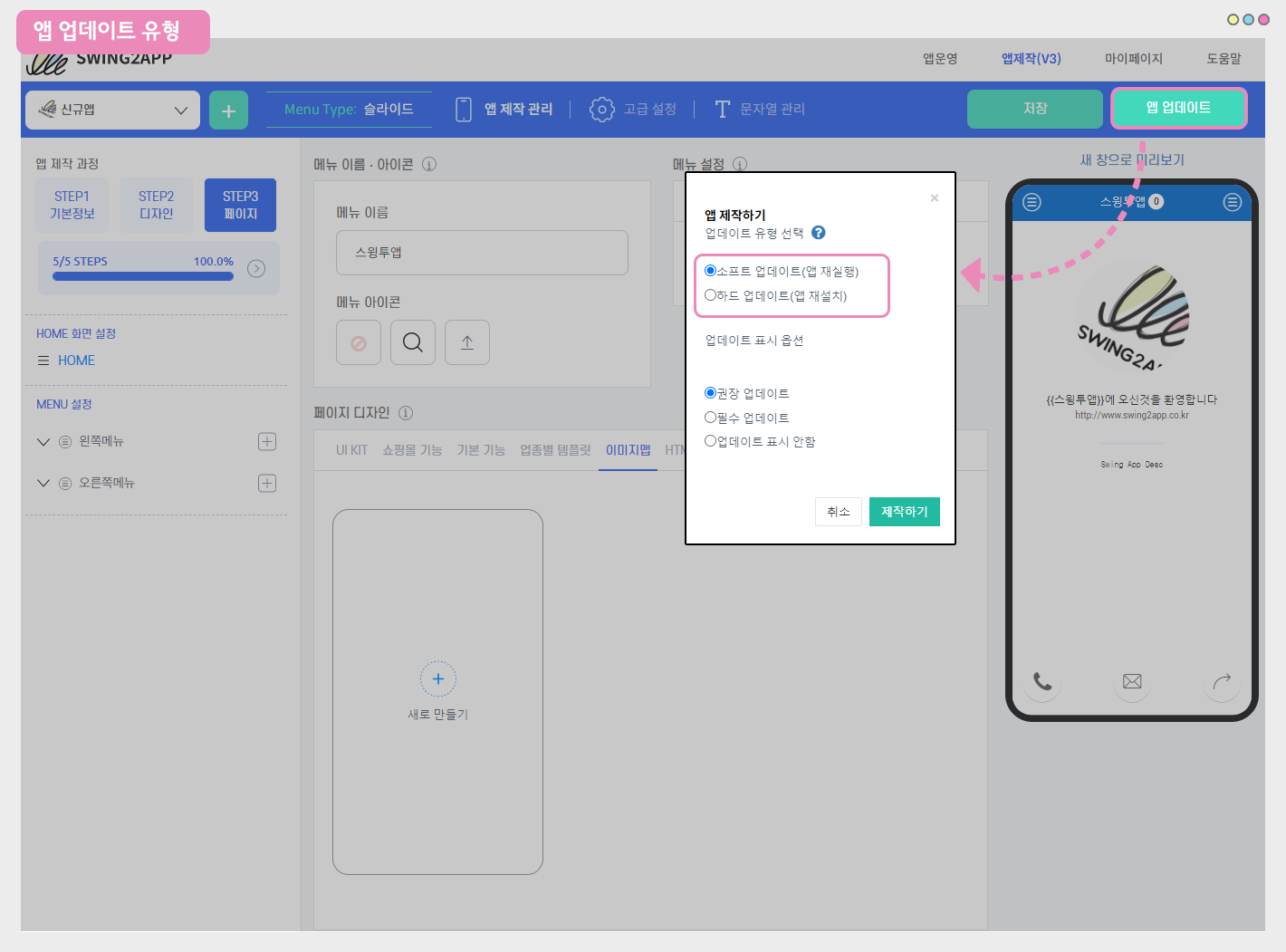Click the envelope mail icon in preview
This screenshot has height=952, width=1286.
[1132, 681]
